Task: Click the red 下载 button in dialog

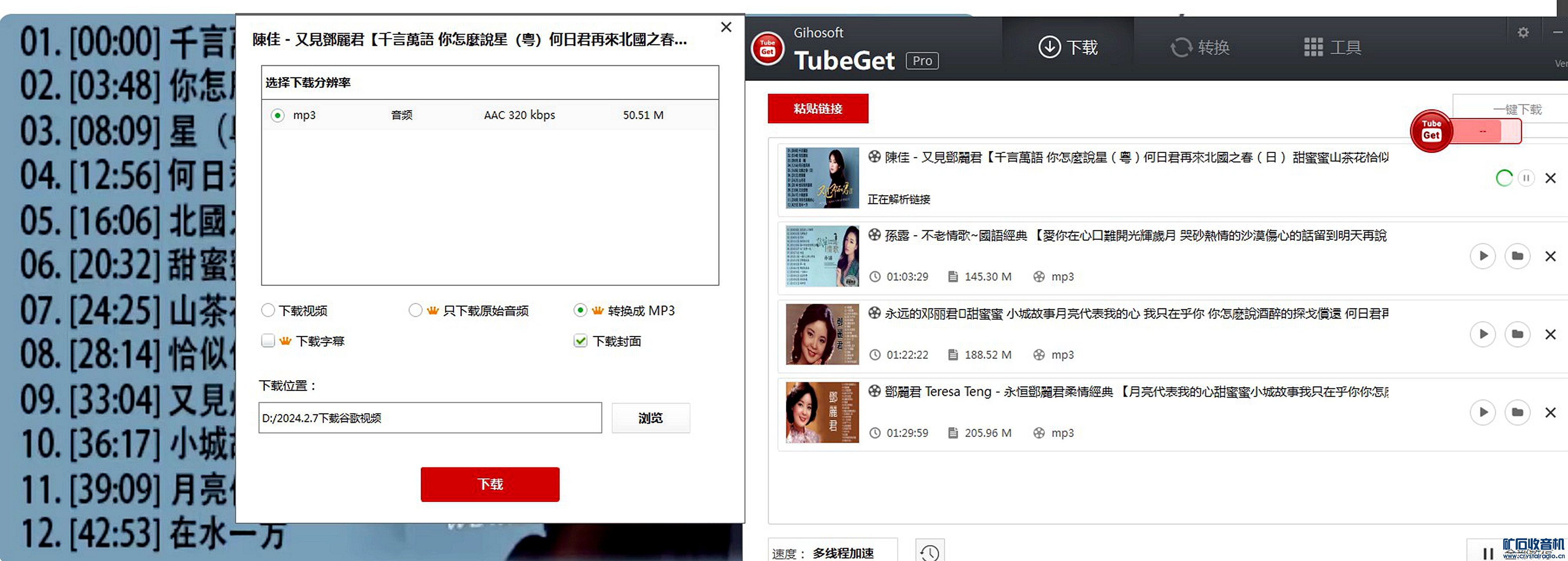Action: (x=490, y=484)
